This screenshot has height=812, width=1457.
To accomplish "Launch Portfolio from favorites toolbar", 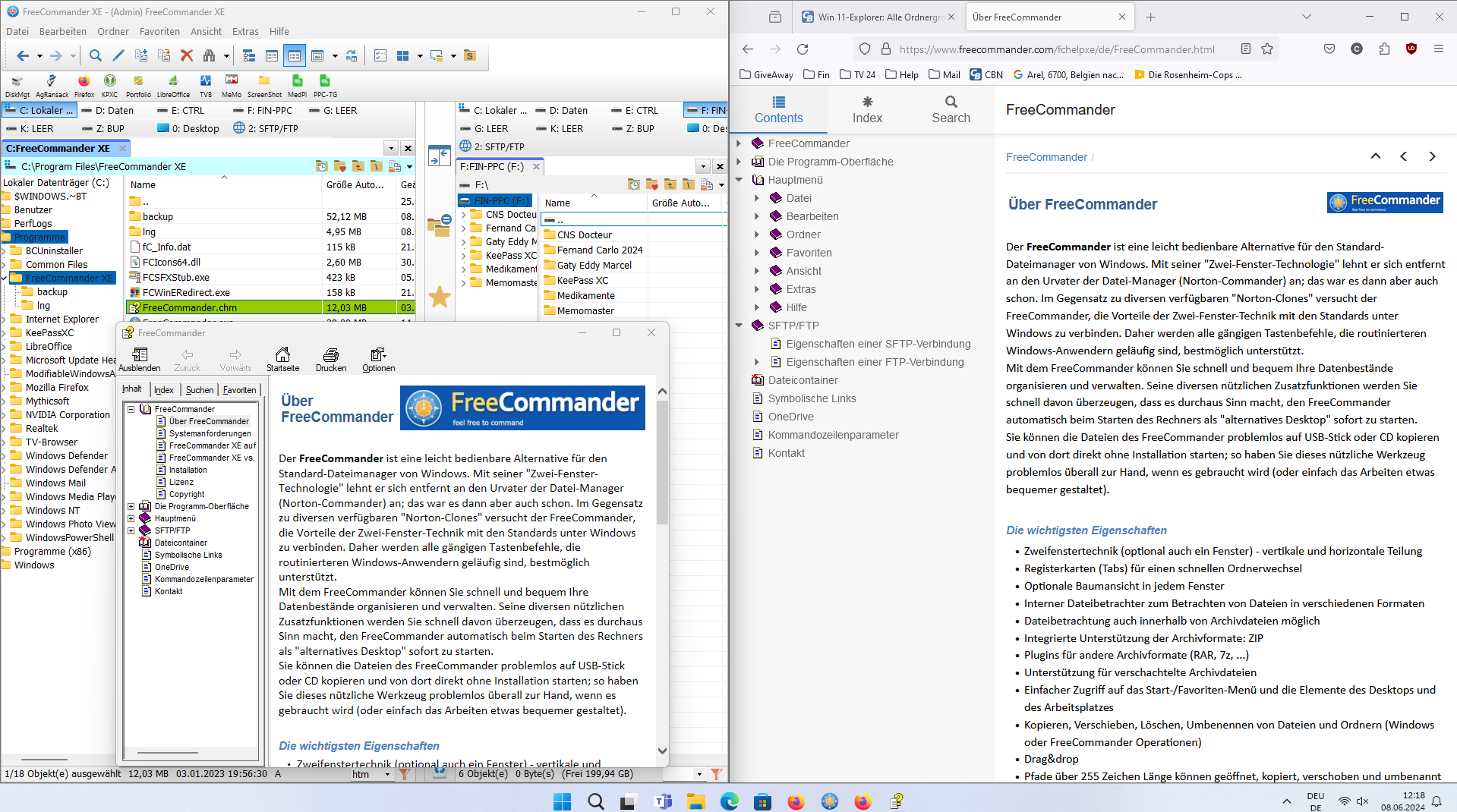I will coord(138,87).
